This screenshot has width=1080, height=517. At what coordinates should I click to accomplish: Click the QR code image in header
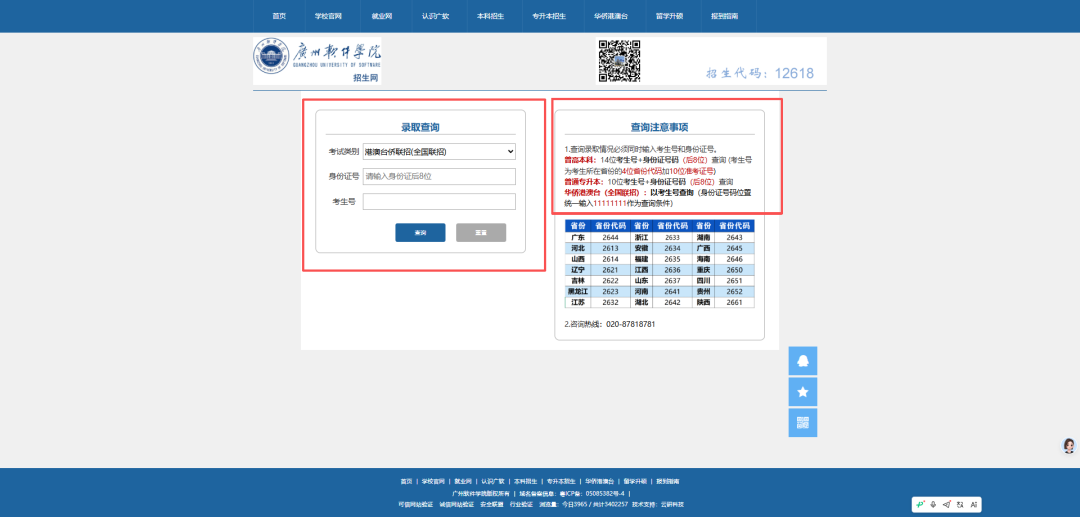point(619,61)
